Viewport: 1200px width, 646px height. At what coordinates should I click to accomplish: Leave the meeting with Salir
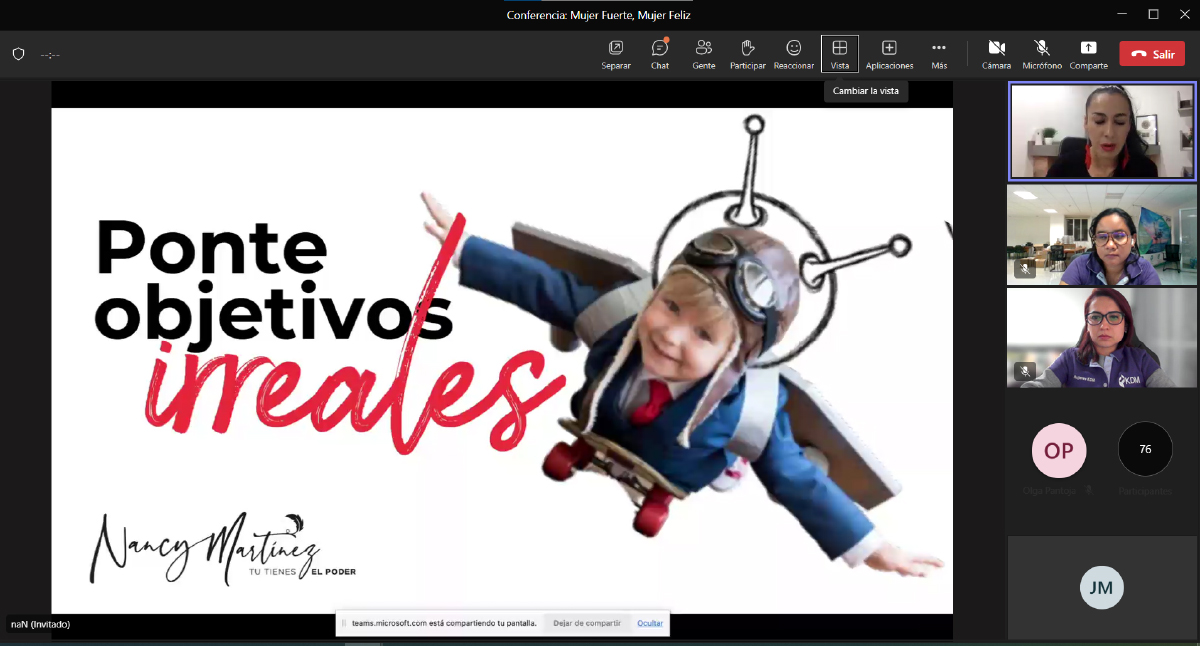(x=1152, y=54)
